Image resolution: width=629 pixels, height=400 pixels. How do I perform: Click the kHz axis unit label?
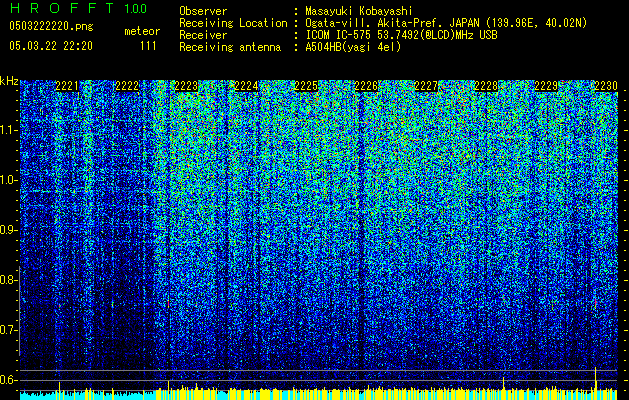point(9,81)
